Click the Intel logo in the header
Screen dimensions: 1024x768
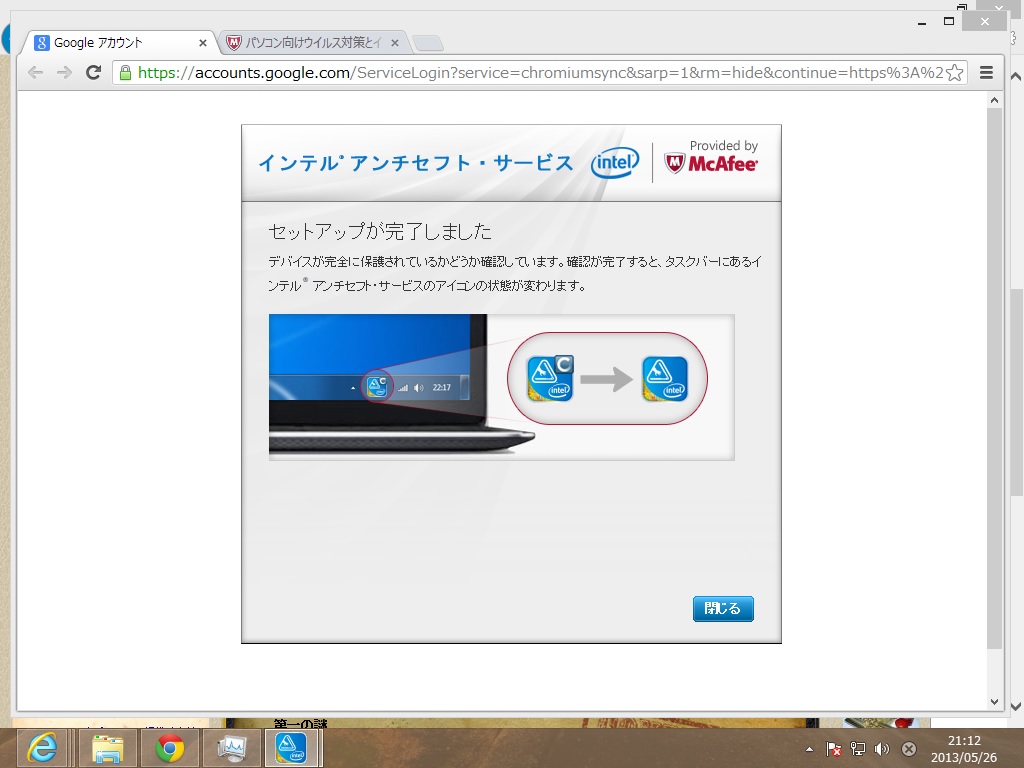tap(615, 163)
